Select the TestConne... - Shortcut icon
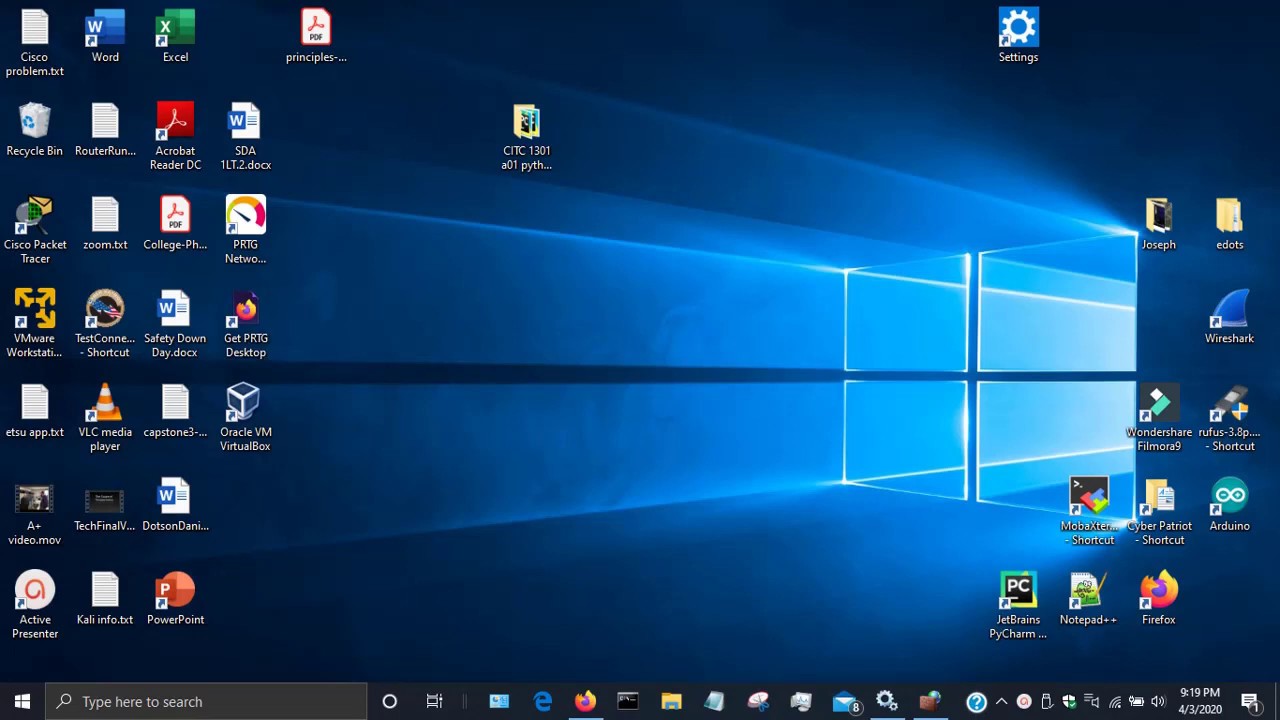1280x720 pixels. tap(105, 325)
